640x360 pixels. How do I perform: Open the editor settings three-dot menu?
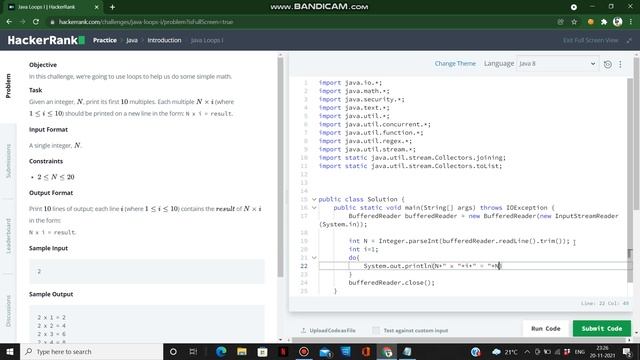coord(620,64)
